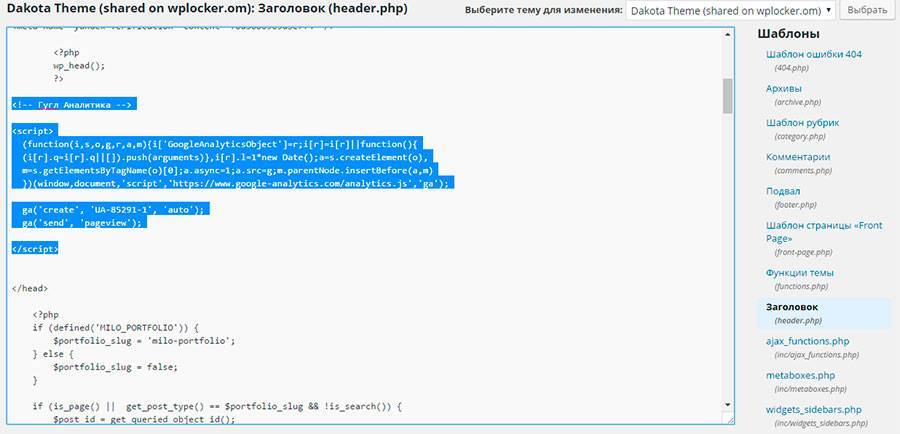
Task: Click the google-analytics.com/analytics.js URL line
Action: [x=234, y=183]
